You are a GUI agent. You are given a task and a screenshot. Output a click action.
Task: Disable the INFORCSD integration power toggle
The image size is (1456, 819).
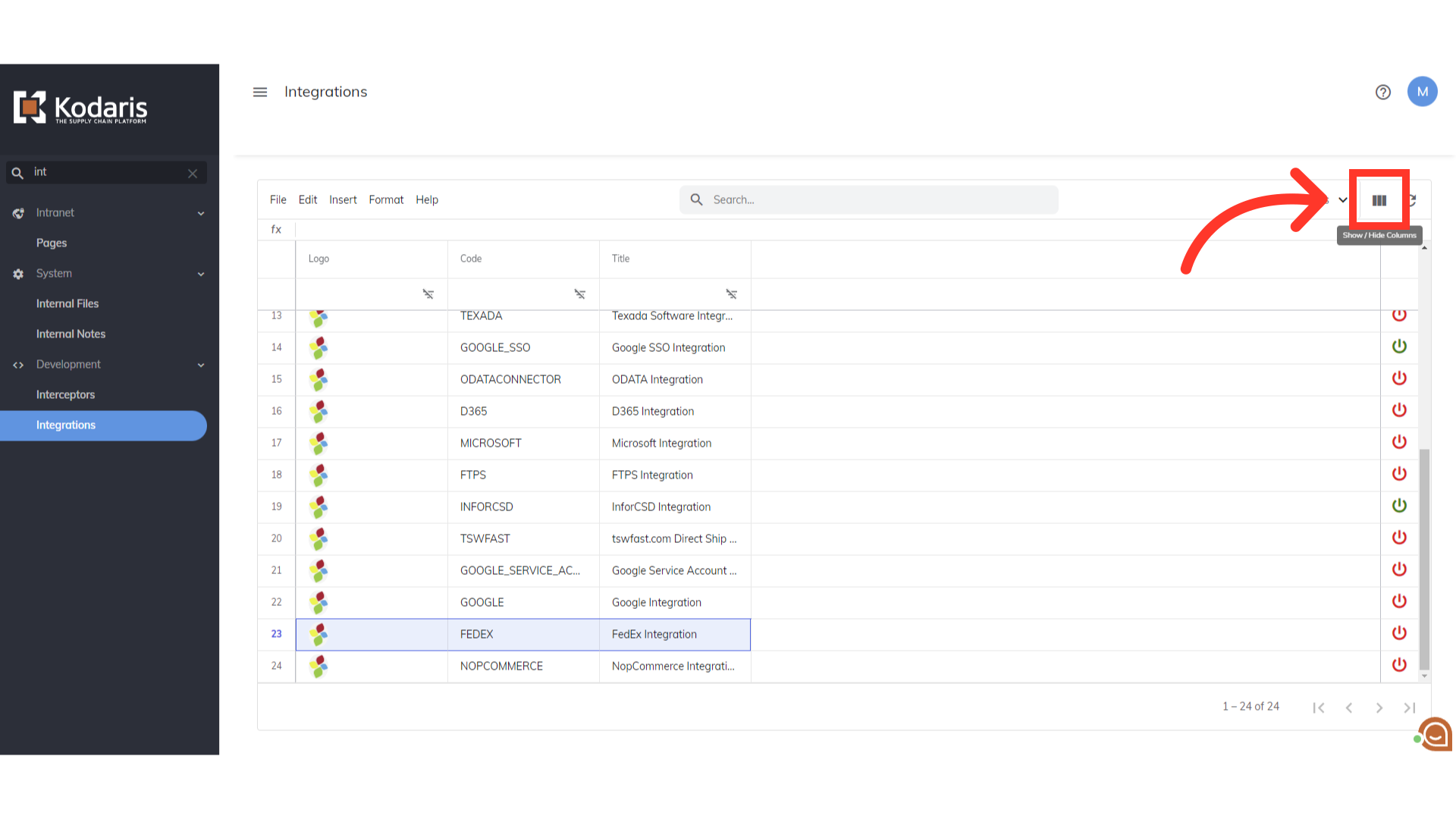click(1399, 506)
